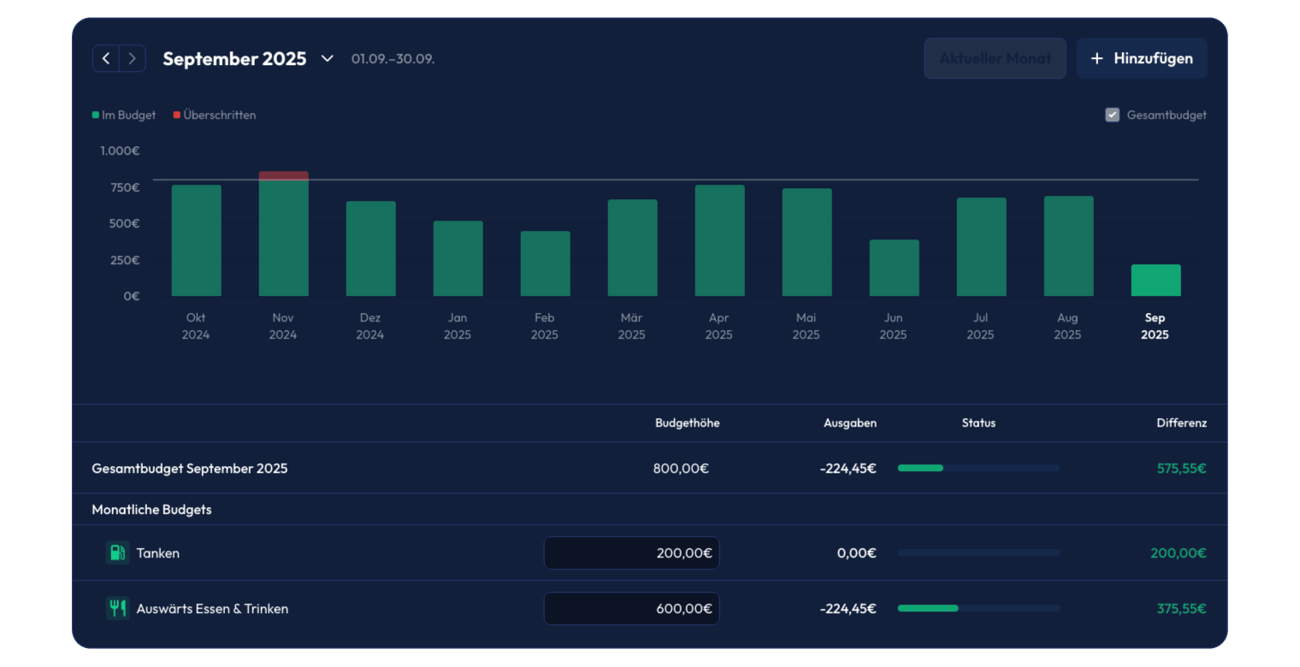The width and height of the screenshot is (1300, 667).
Task: Click the Auswärts Essen fork-knife icon
Action: click(x=117, y=608)
